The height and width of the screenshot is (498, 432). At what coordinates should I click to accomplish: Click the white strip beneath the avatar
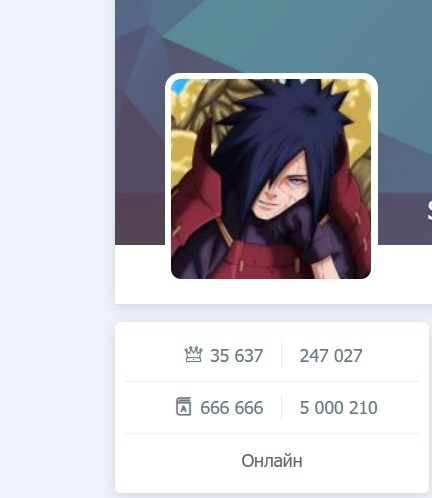point(273,292)
